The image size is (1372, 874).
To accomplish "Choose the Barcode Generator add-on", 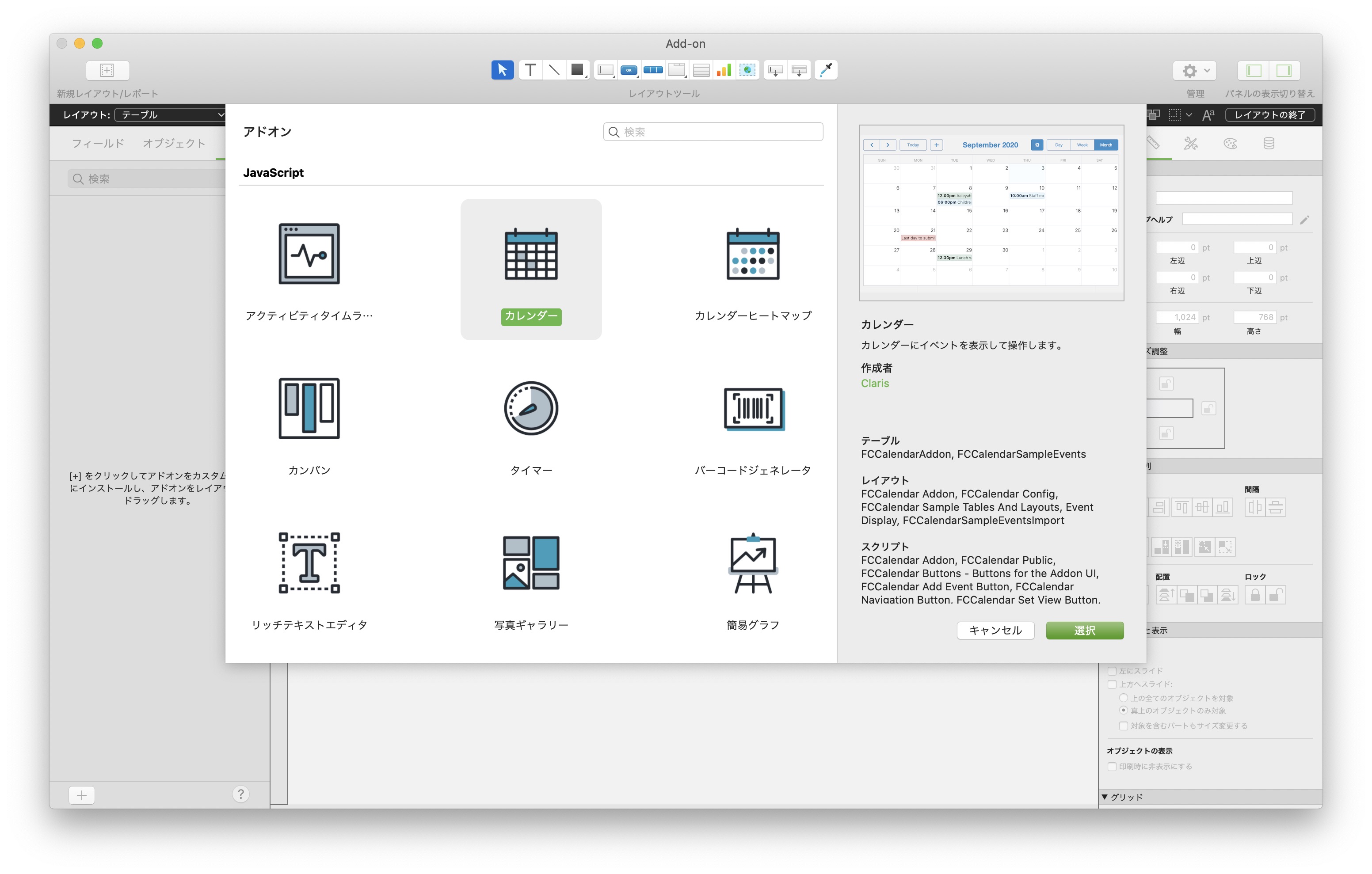I will (x=753, y=408).
